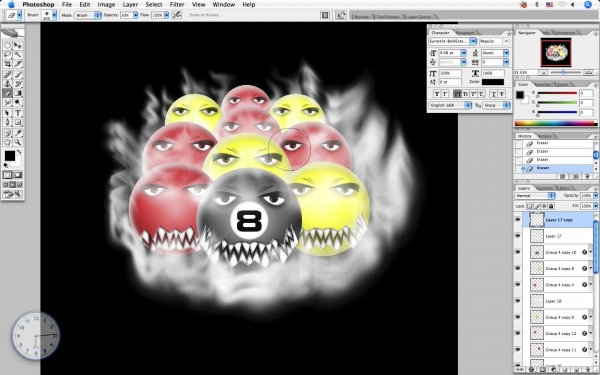This screenshot has width=600, height=375.
Task: Select the Smudge/Blur tool
Action: coord(8,102)
